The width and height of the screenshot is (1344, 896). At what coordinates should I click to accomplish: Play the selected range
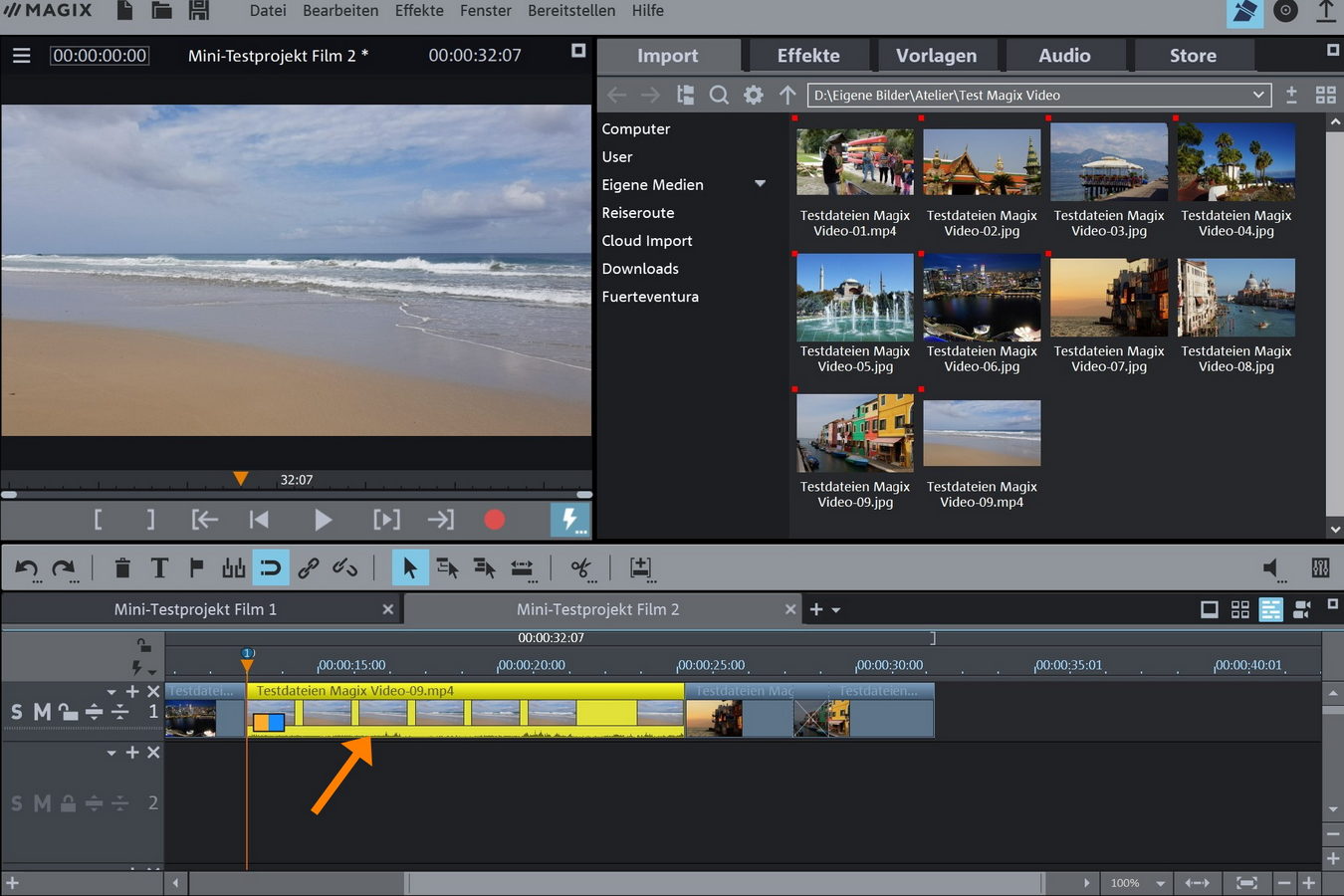coord(386,519)
